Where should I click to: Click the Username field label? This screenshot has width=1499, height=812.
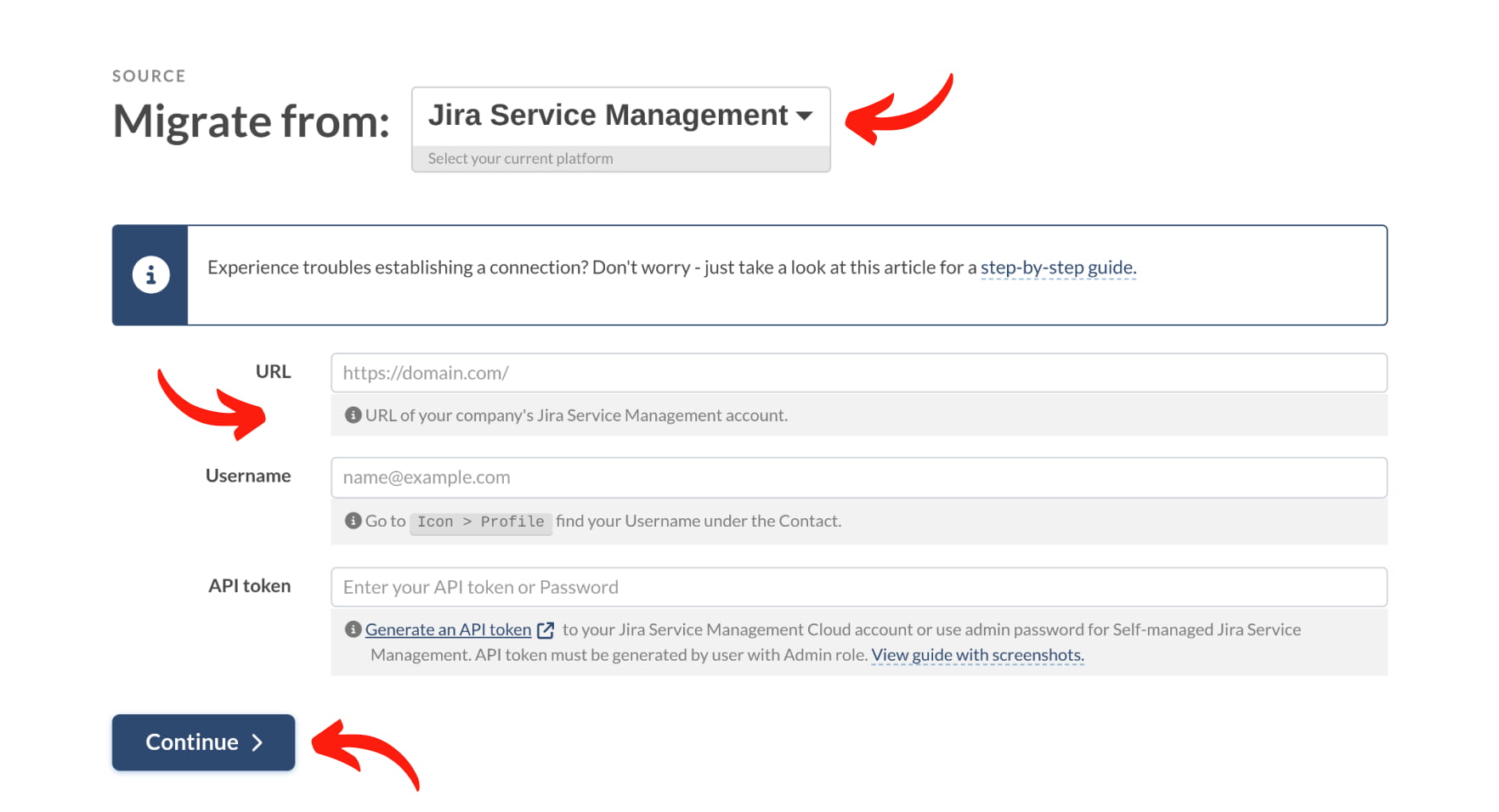[248, 476]
